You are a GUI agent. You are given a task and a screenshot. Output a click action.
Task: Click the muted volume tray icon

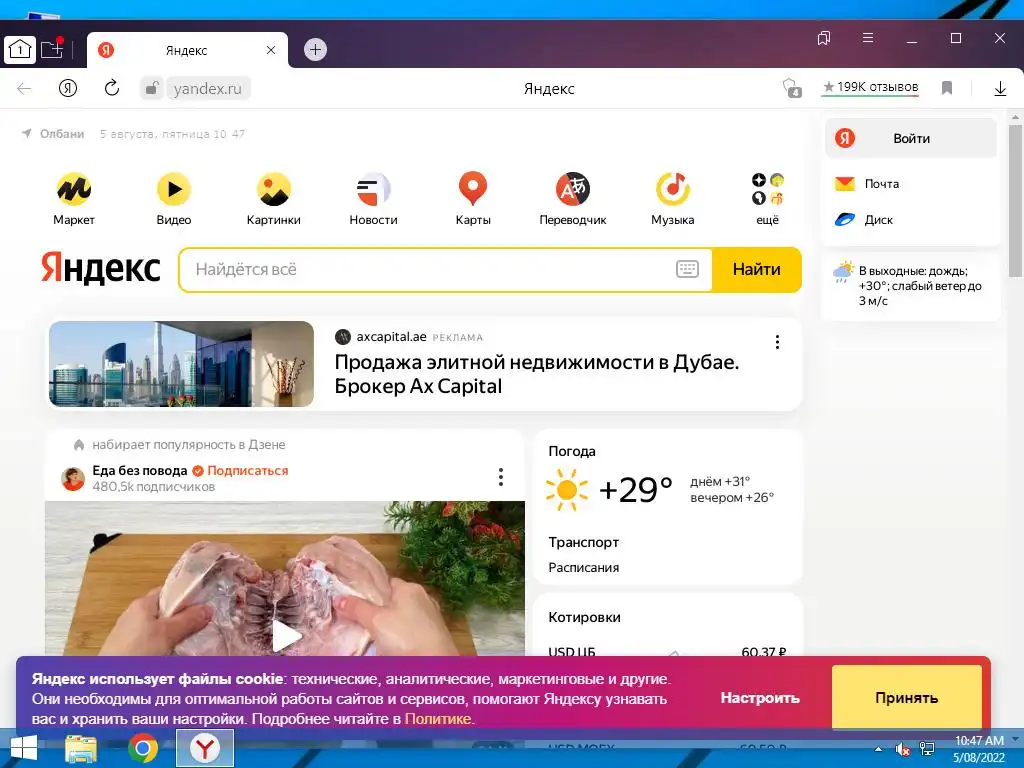coord(903,749)
